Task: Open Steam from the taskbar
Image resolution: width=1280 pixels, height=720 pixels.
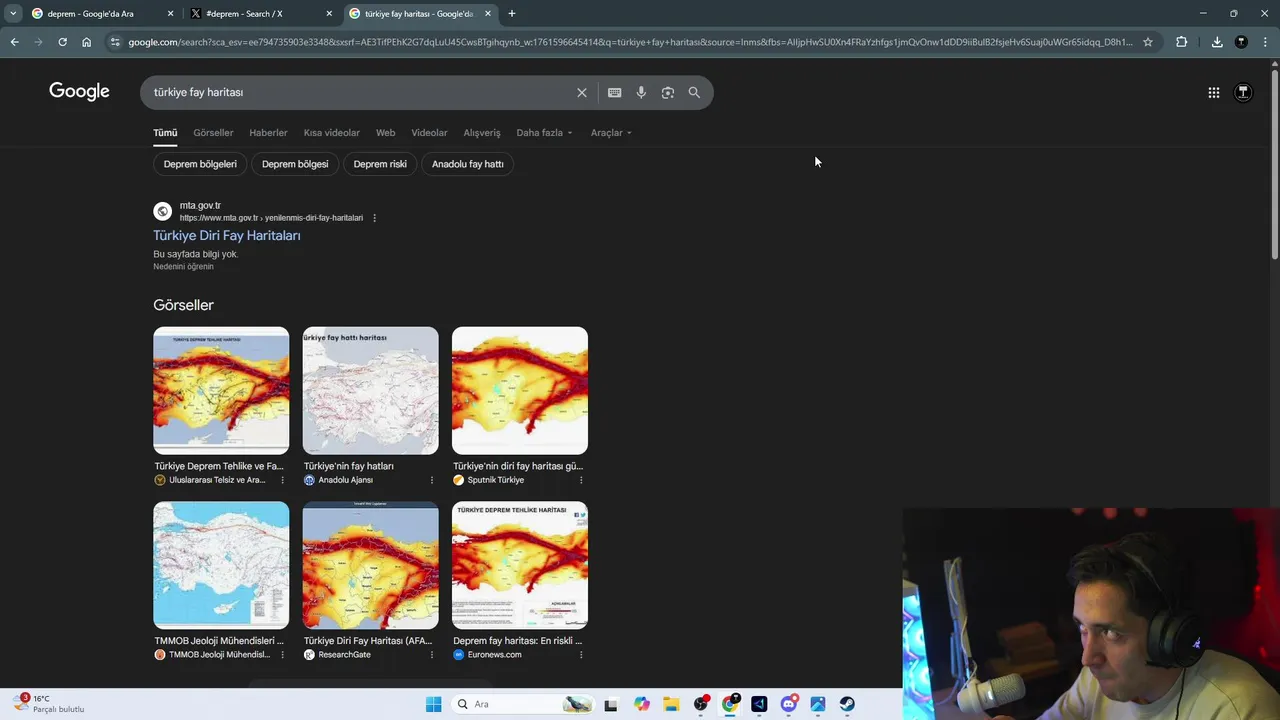Action: click(847, 704)
